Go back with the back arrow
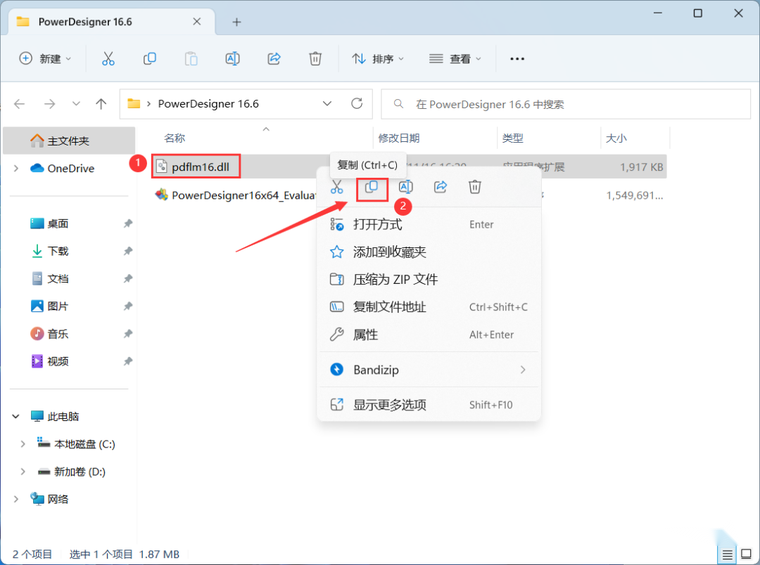760x565 pixels. 19,104
